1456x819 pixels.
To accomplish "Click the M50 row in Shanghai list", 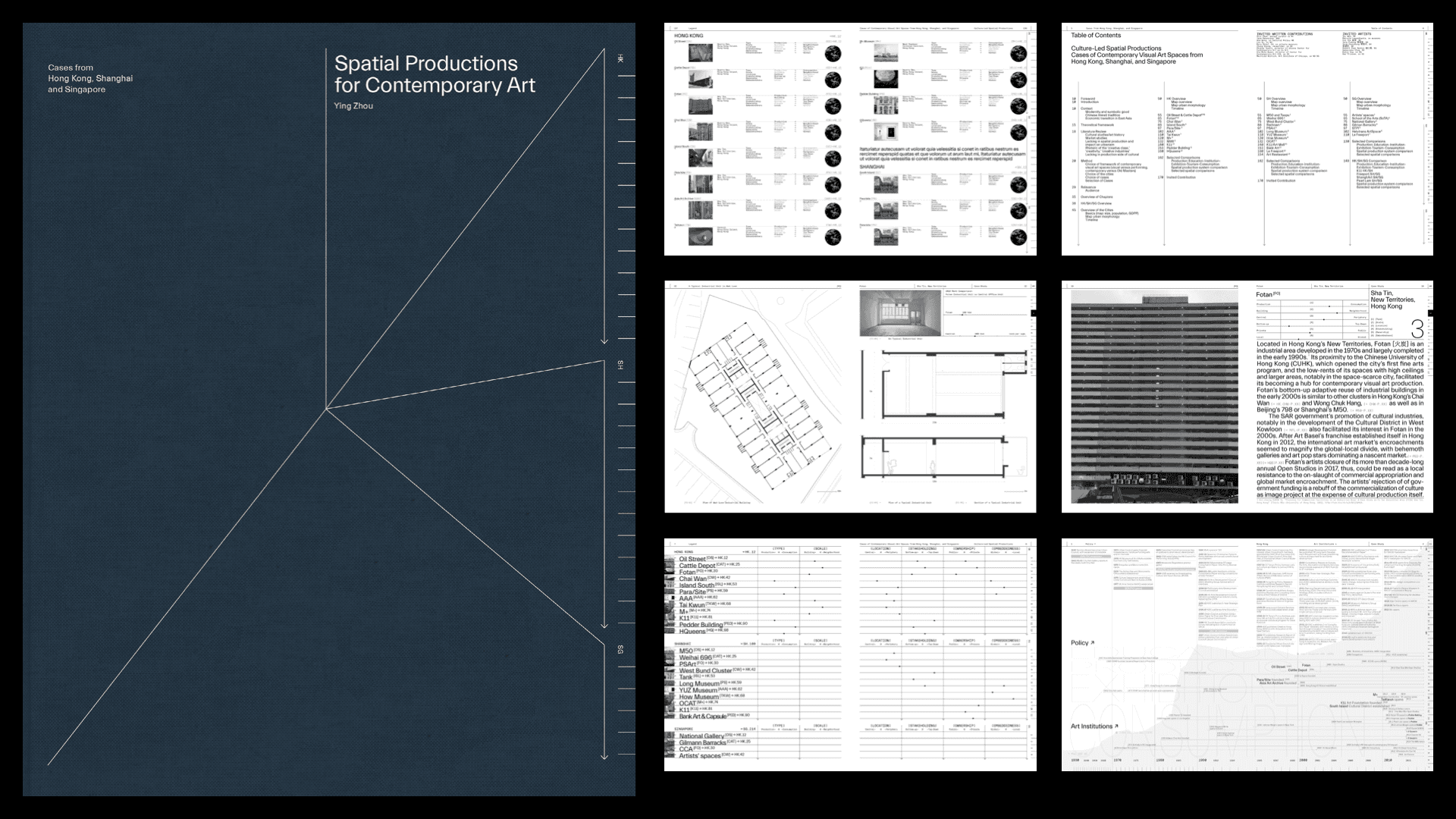I will point(686,651).
